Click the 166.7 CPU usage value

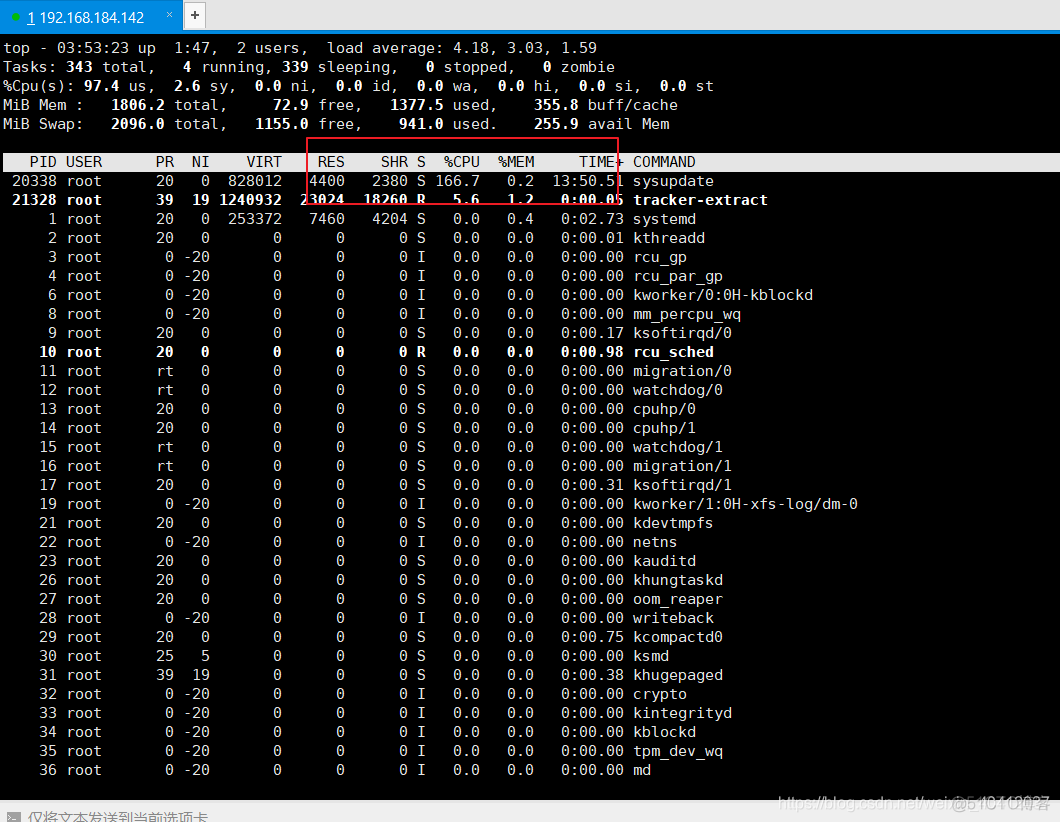click(457, 181)
